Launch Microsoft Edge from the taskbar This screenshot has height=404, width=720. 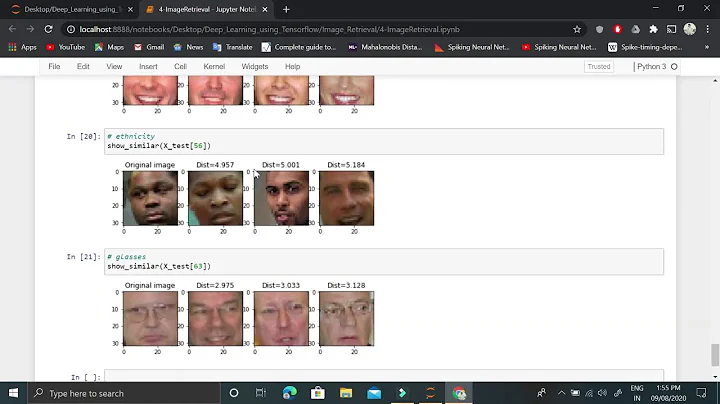(x=290, y=393)
